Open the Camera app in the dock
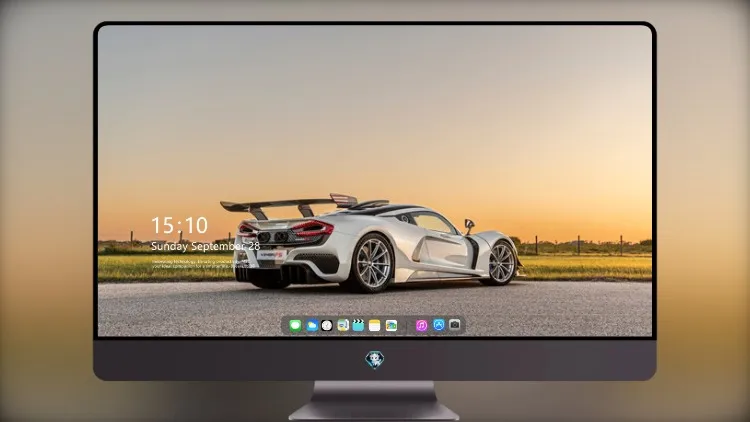The image size is (750, 422). [x=454, y=325]
